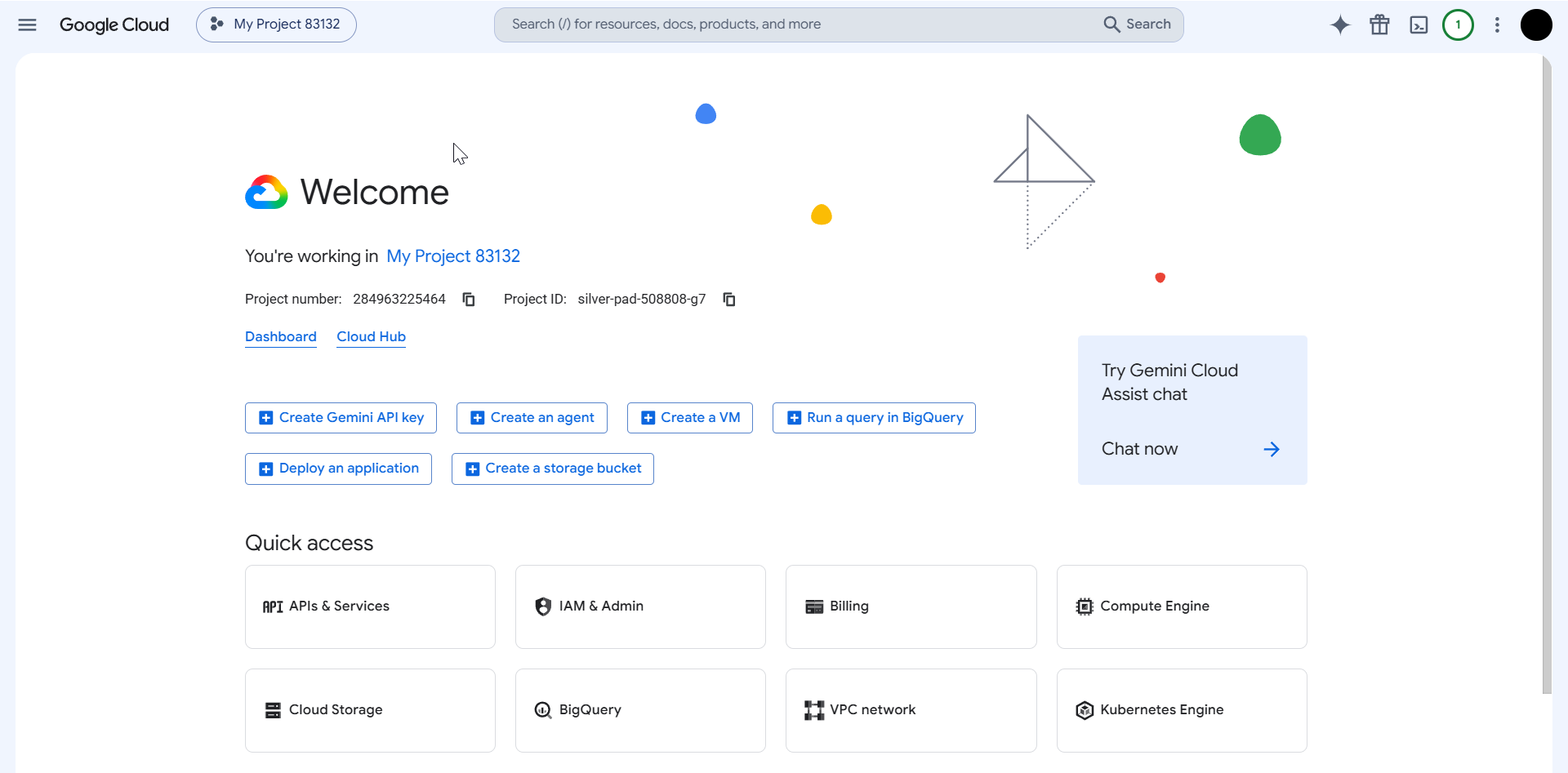Open the Cloud Storage card
The height and width of the screenshot is (773, 1568).
tap(370, 710)
